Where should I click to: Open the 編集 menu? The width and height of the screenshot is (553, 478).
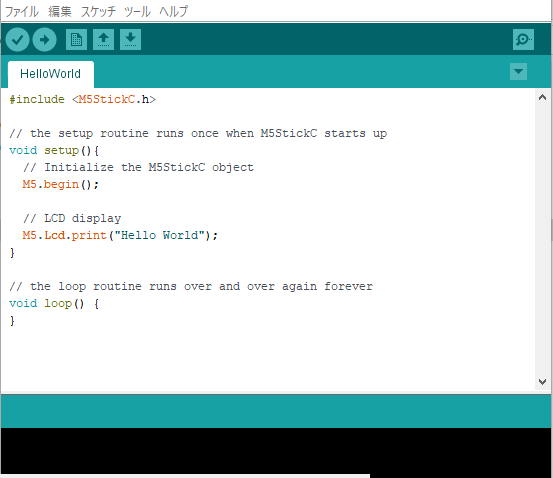pyautogui.click(x=60, y=12)
